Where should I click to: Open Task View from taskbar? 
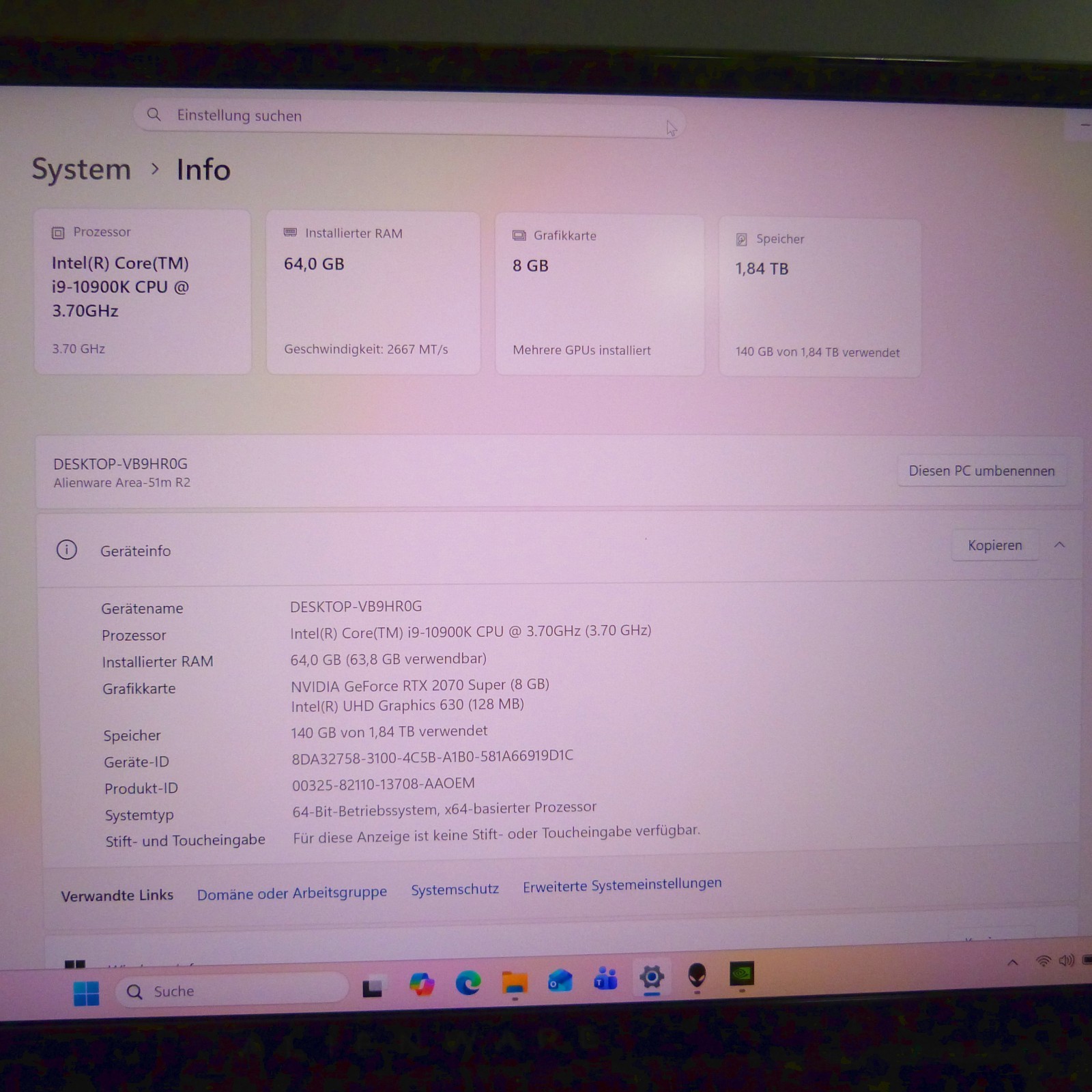pyautogui.click(x=373, y=987)
